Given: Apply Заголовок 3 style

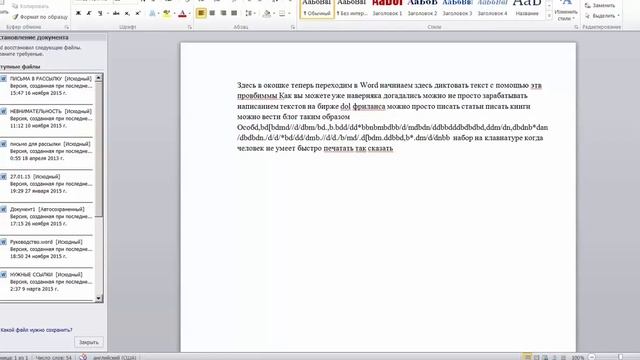Looking at the screenshot, I should [457, 8].
